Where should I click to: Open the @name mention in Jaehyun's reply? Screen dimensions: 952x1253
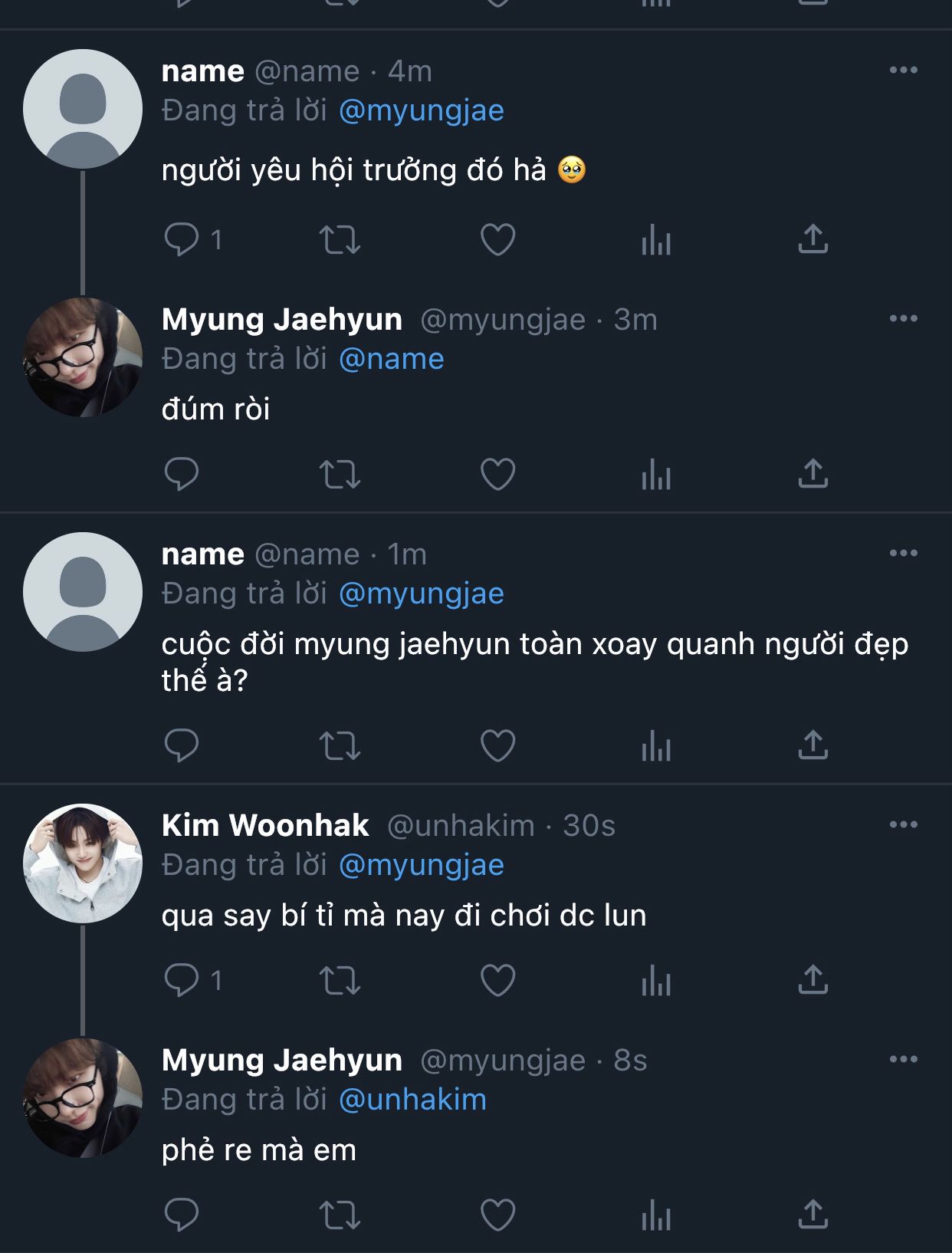tap(391, 359)
